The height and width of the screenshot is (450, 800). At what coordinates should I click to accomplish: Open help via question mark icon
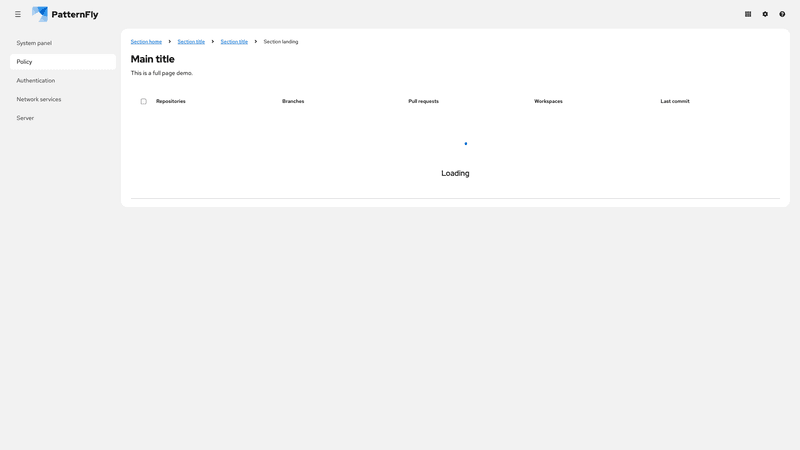(782, 14)
